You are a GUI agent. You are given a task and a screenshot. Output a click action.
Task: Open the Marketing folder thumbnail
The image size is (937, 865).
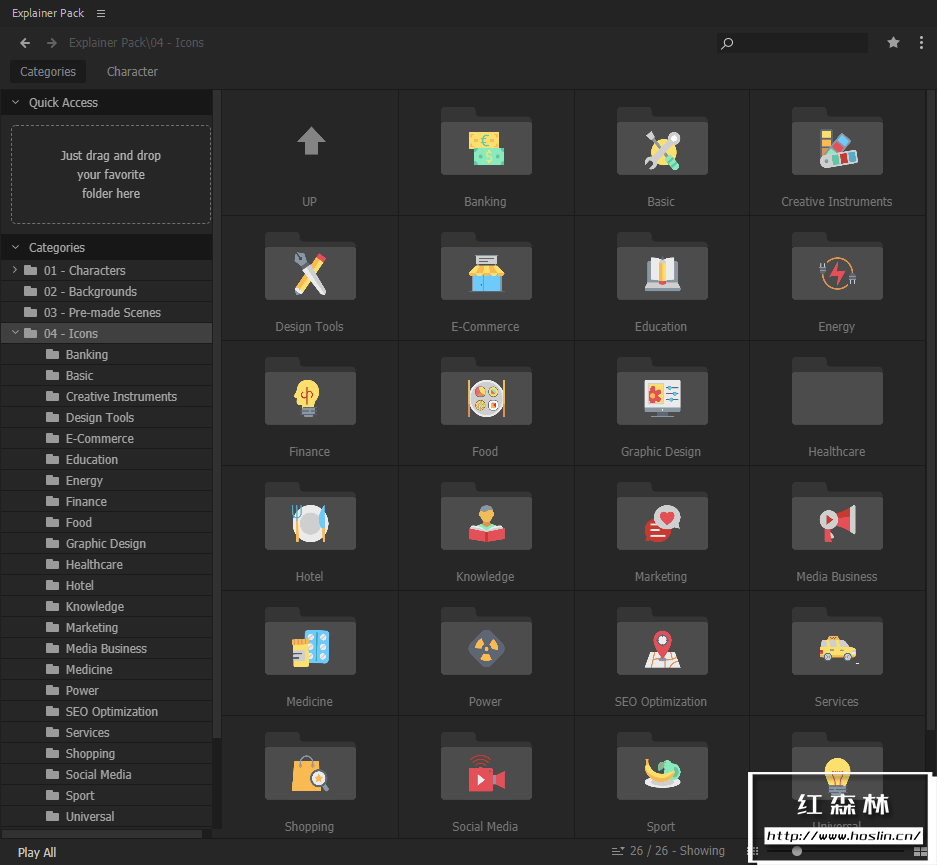coord(662,516)
